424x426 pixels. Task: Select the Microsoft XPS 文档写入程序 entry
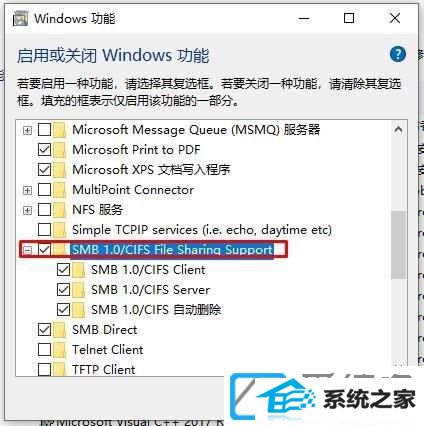coord(151,170)
